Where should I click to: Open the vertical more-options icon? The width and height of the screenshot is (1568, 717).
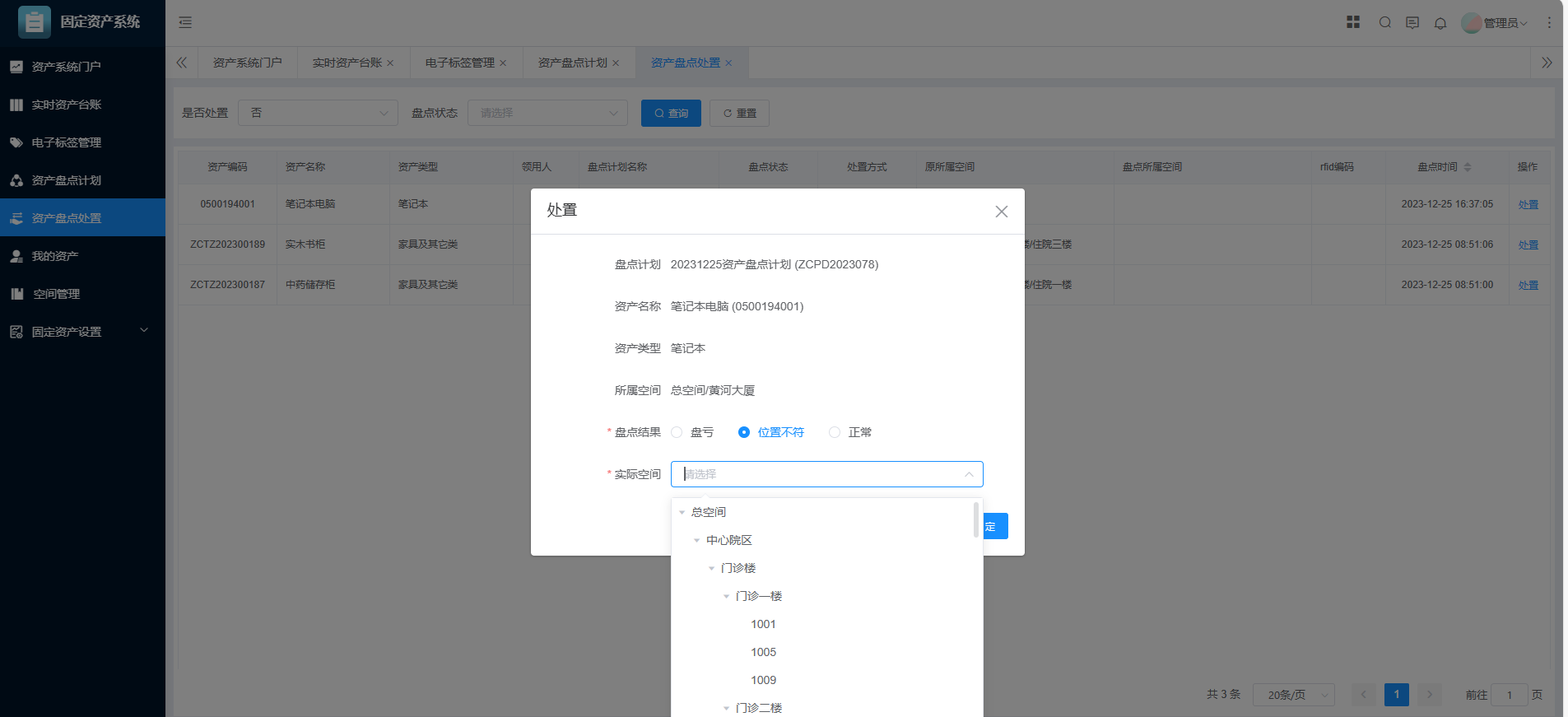click(1549, 22)
